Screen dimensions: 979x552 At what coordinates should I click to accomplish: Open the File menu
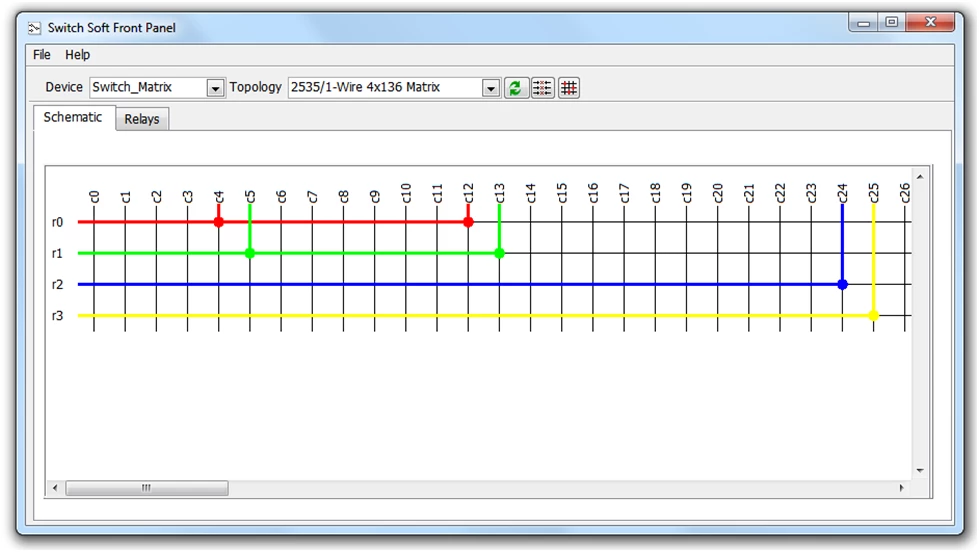(41, 55)
